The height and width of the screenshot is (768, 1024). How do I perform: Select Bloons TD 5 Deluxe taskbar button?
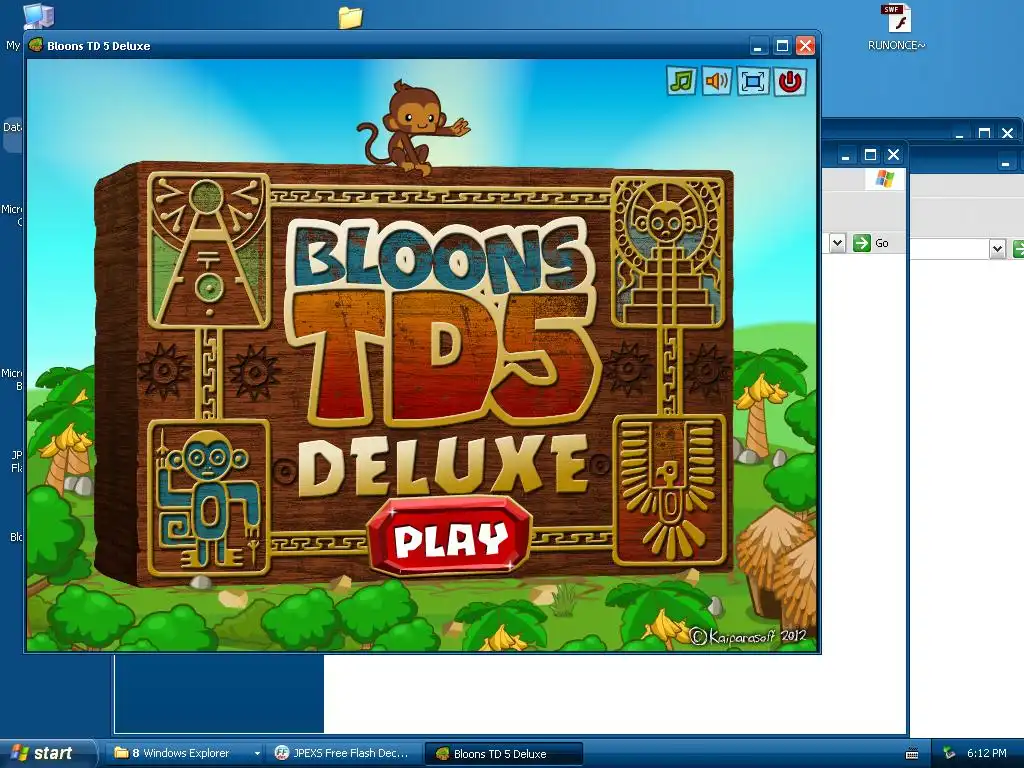tap(504, 754)
